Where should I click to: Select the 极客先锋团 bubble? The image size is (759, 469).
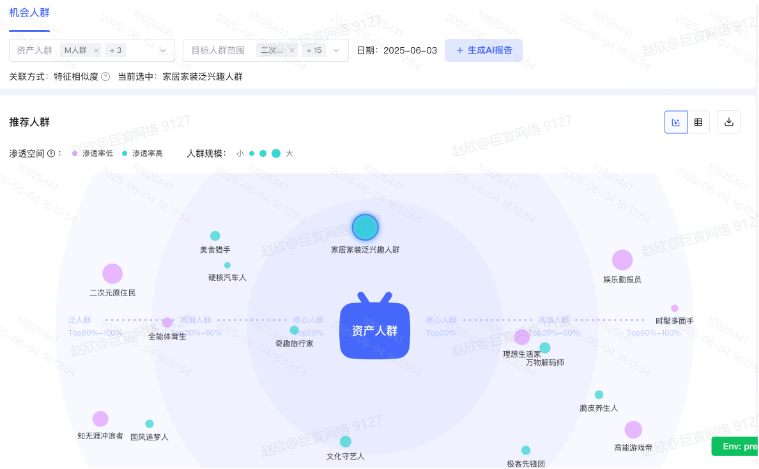[526, 451]
